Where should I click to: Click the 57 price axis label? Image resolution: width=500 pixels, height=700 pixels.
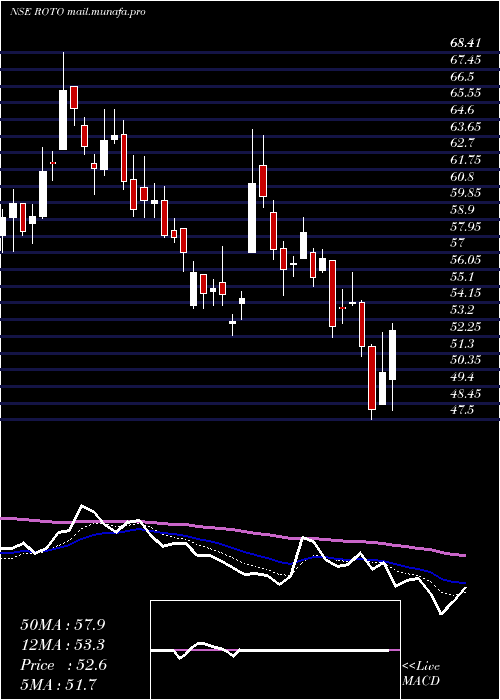458,243
